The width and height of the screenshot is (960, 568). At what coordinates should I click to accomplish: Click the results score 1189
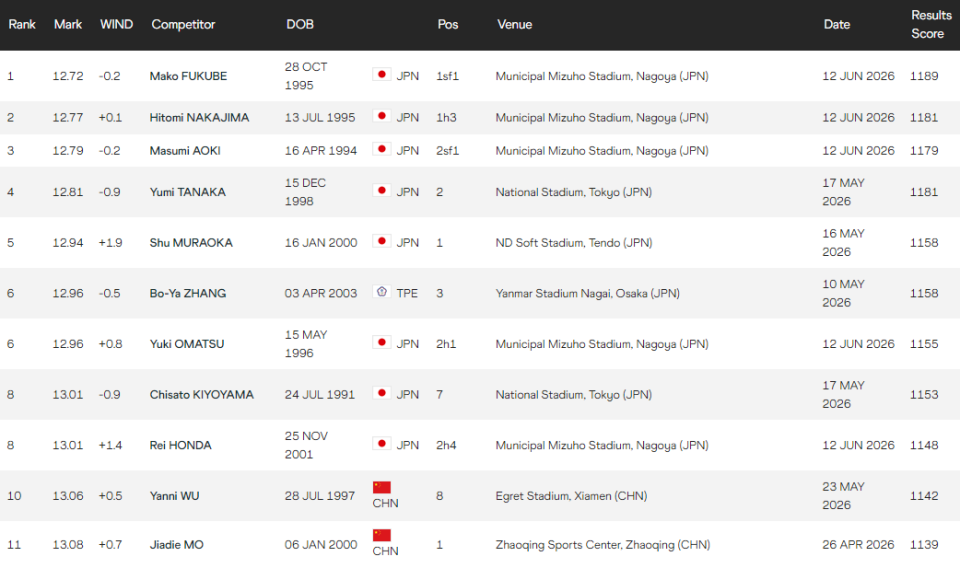point(924,76)
